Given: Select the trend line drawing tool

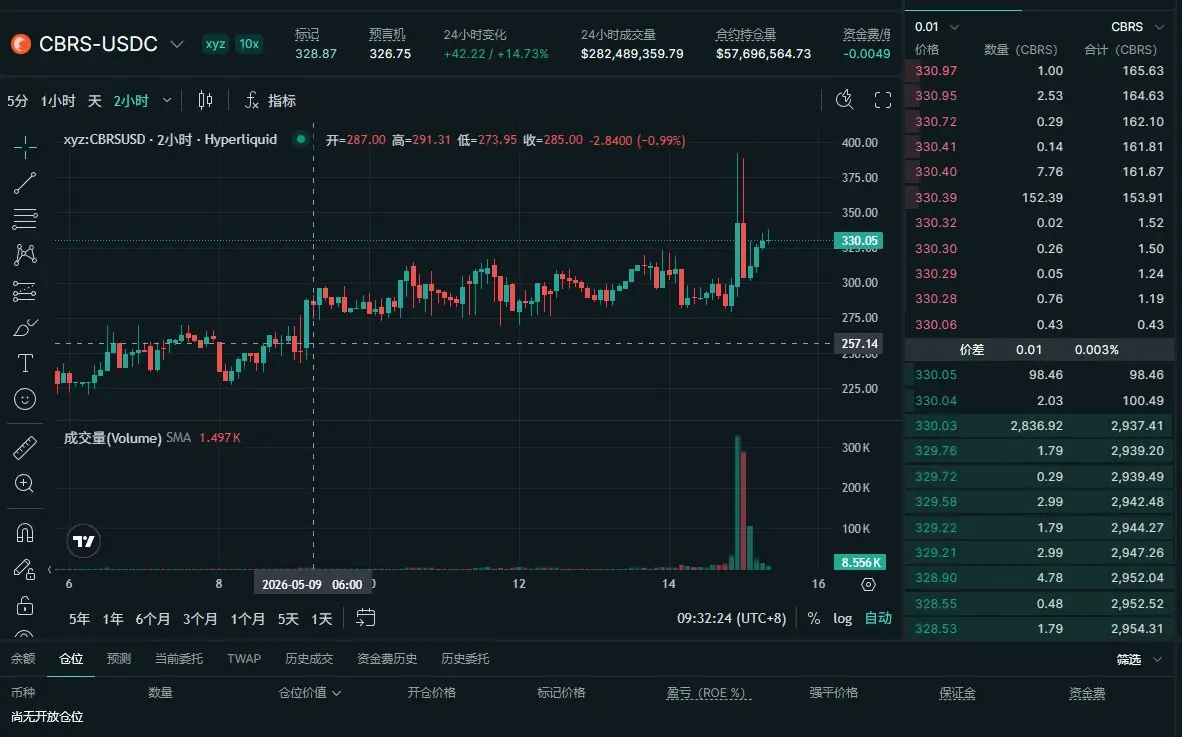Looking at the screenshot, I should click(x=25, y=183).
